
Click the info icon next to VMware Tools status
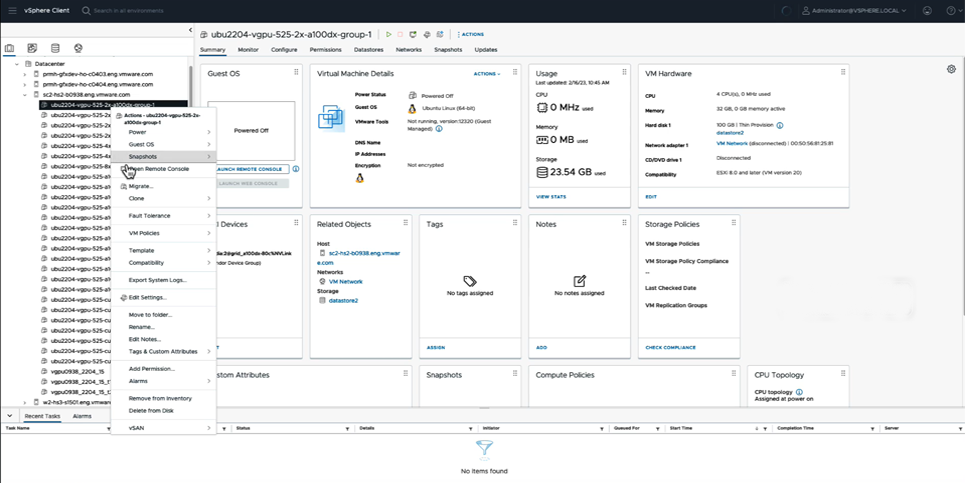click(x=439, y=129)
